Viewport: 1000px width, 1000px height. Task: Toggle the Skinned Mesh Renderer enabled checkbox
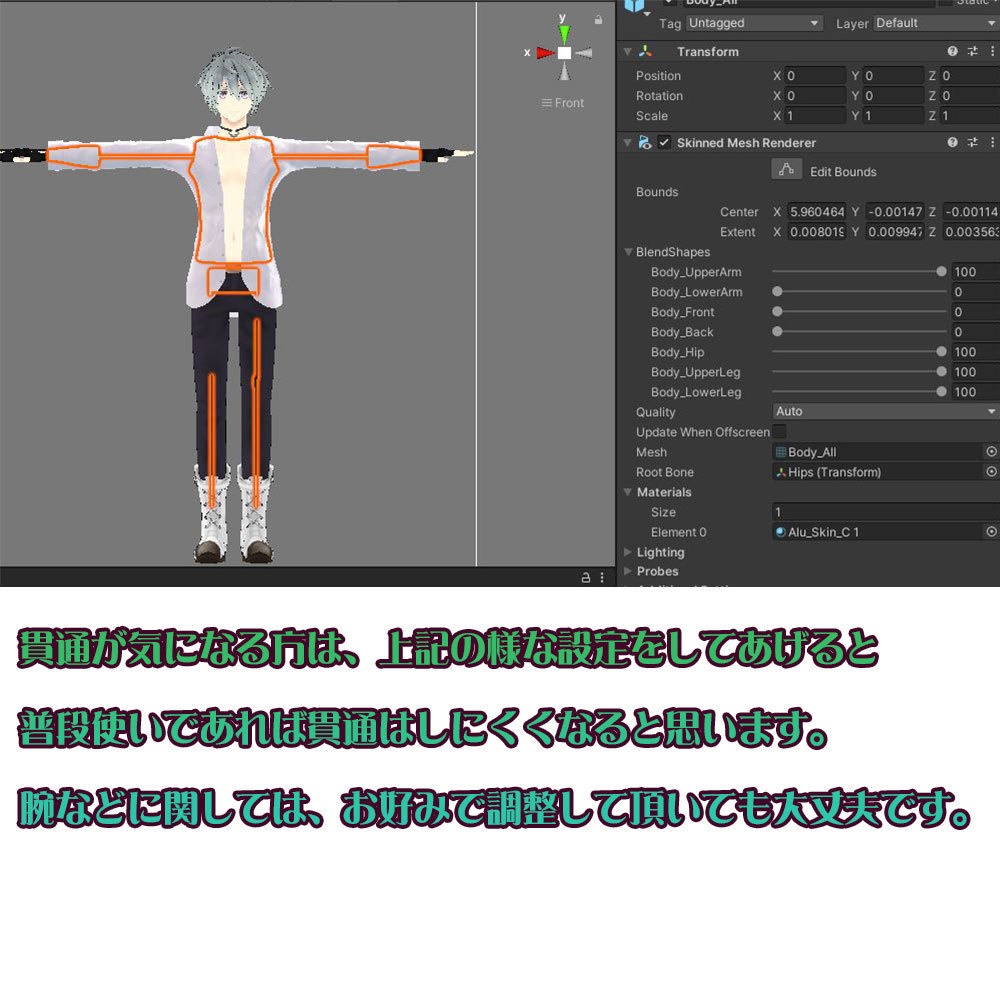(664, 142)
